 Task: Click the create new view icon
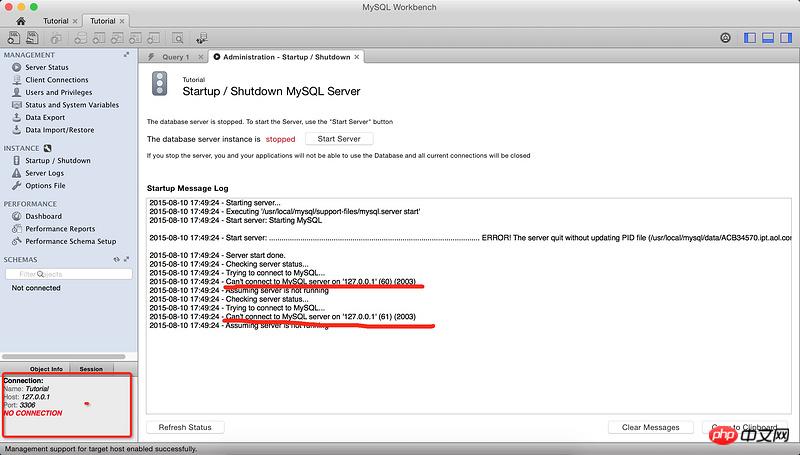click(x=117, y=38)
